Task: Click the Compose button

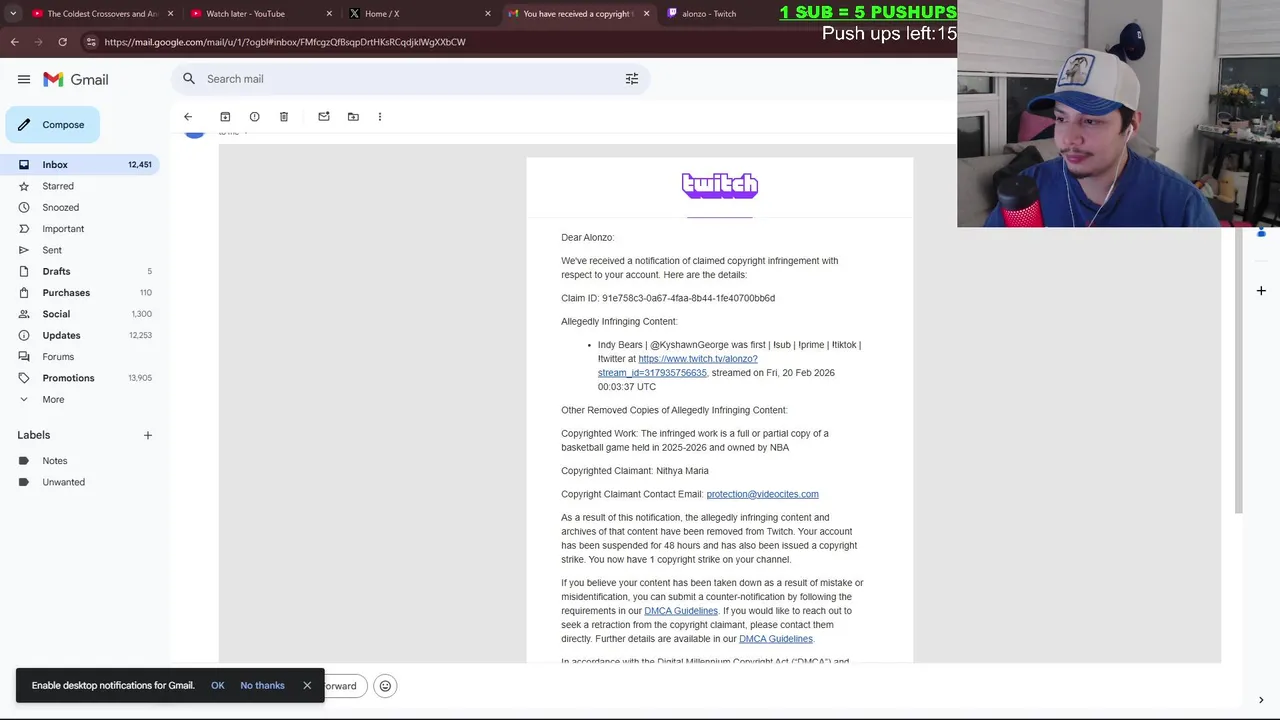Action: 52,125
